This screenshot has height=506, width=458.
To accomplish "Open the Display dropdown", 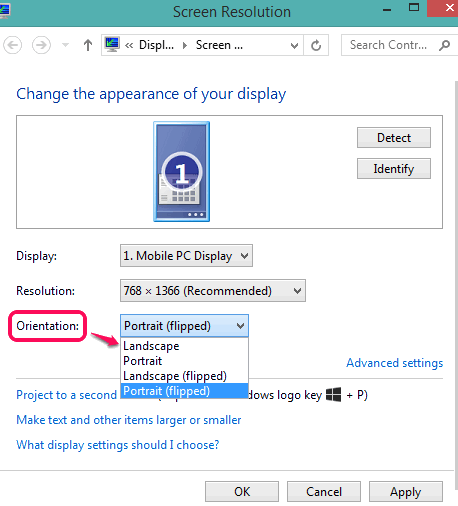I will click(x=186, y=256).
